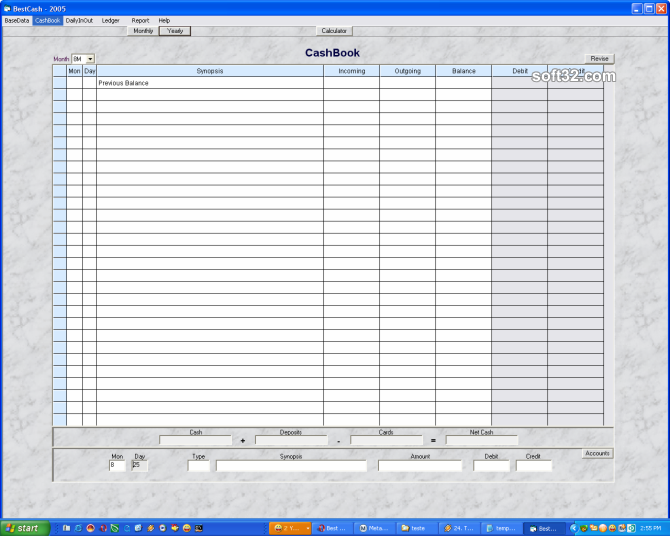Launch Internet Explorer from quick launch
Viewport: 670px width, 536px height.
point(78,528)
